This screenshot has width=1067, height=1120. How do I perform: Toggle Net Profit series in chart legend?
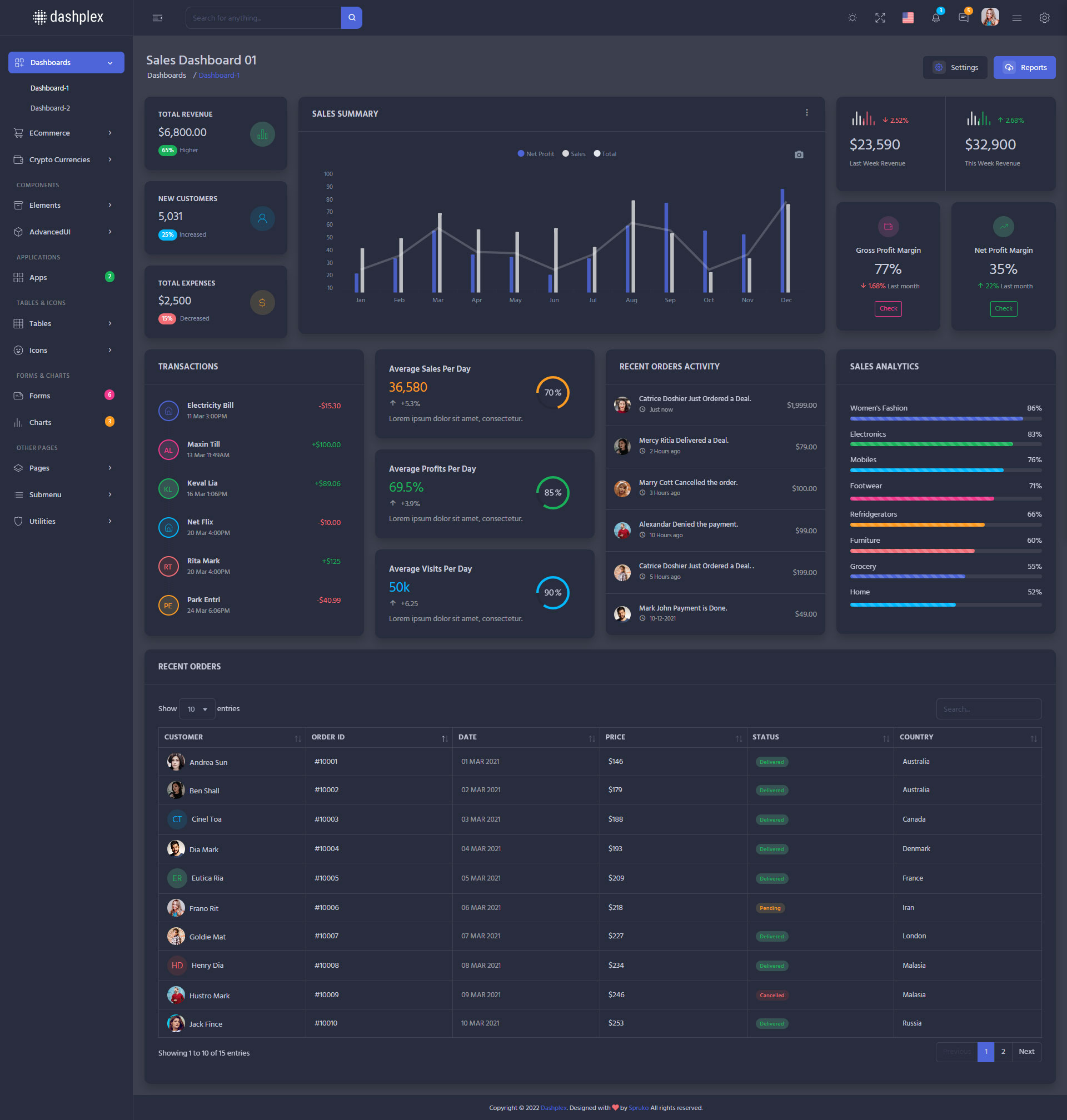(x=536, y=154)
